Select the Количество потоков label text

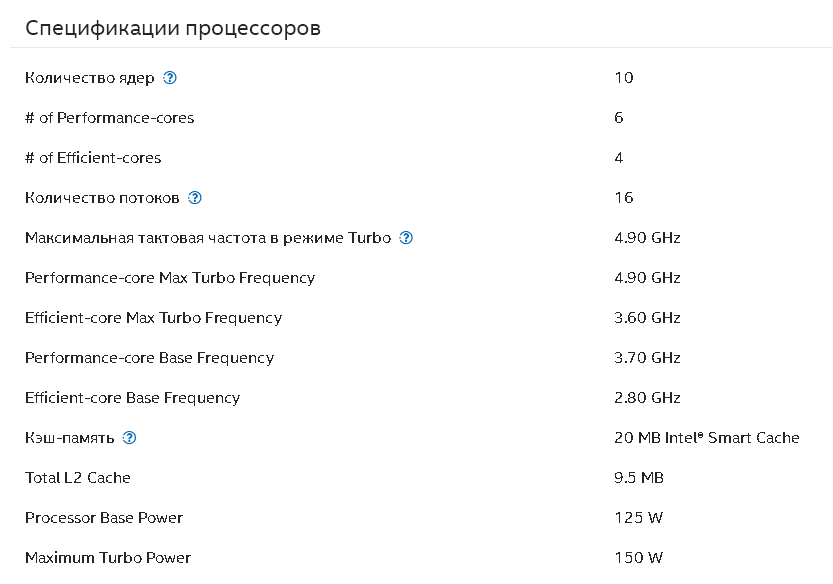[102, 198]
